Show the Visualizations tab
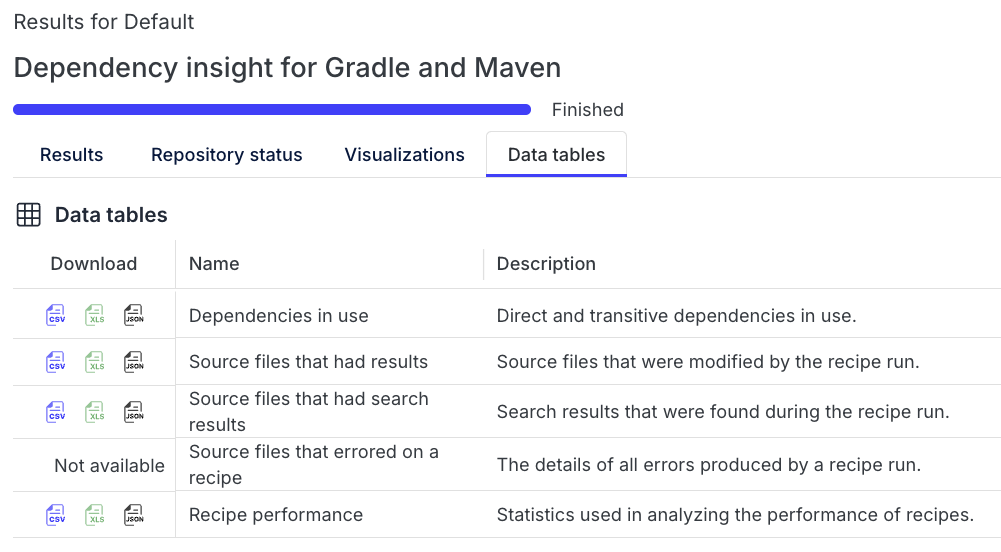 404,155
